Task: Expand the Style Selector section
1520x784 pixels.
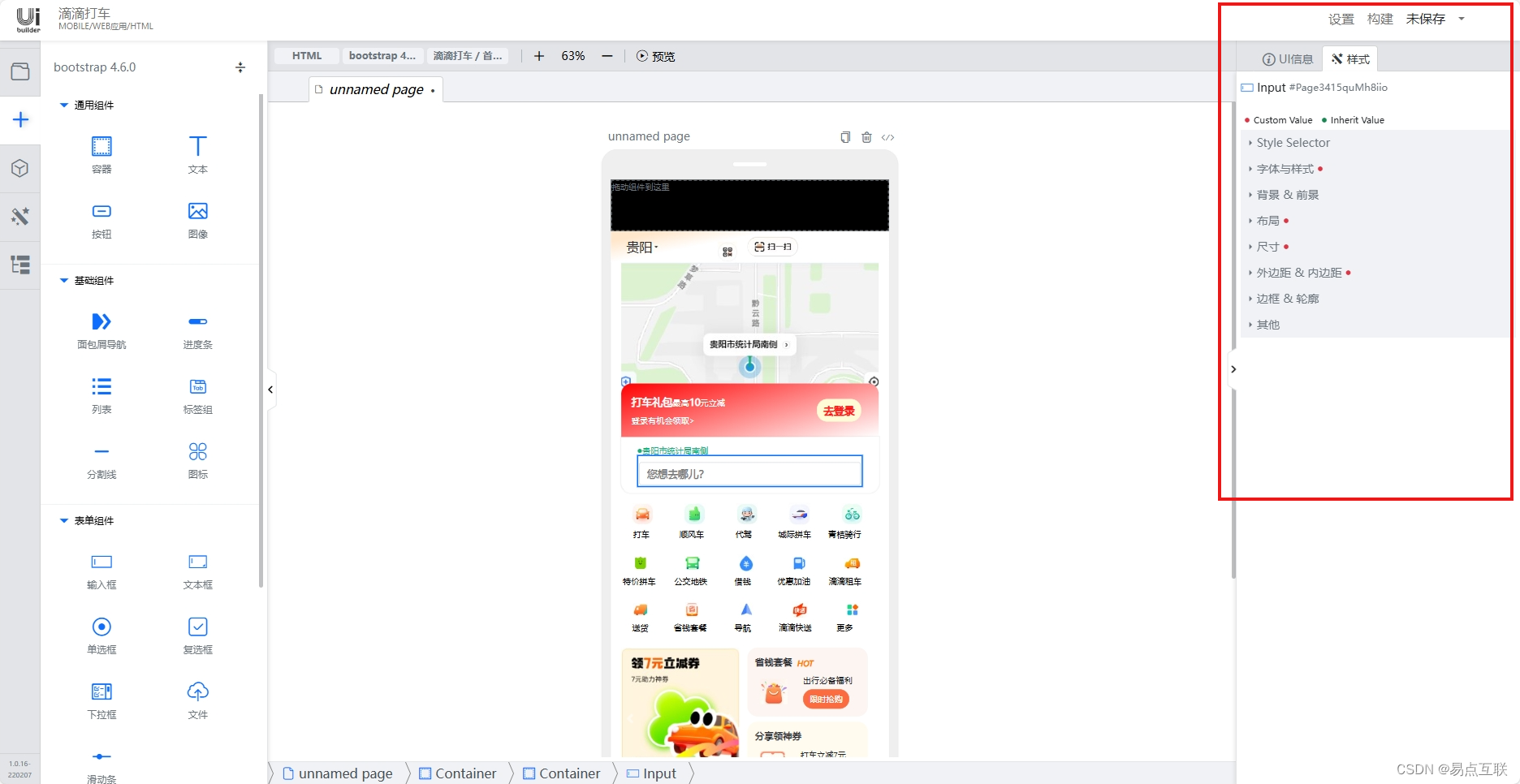Action: pyautogui.click(x=1374, y=143)
